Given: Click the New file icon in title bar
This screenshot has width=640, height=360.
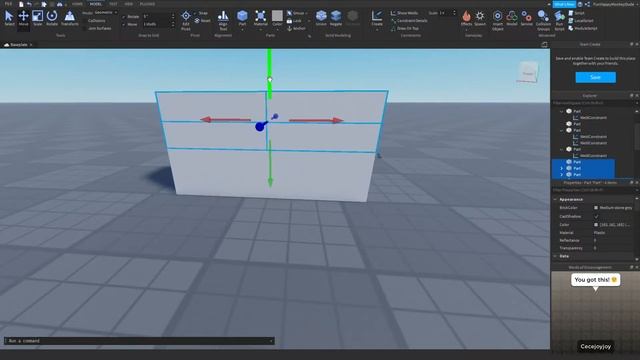Looking at the screenshot, I should tap(21, 4).
